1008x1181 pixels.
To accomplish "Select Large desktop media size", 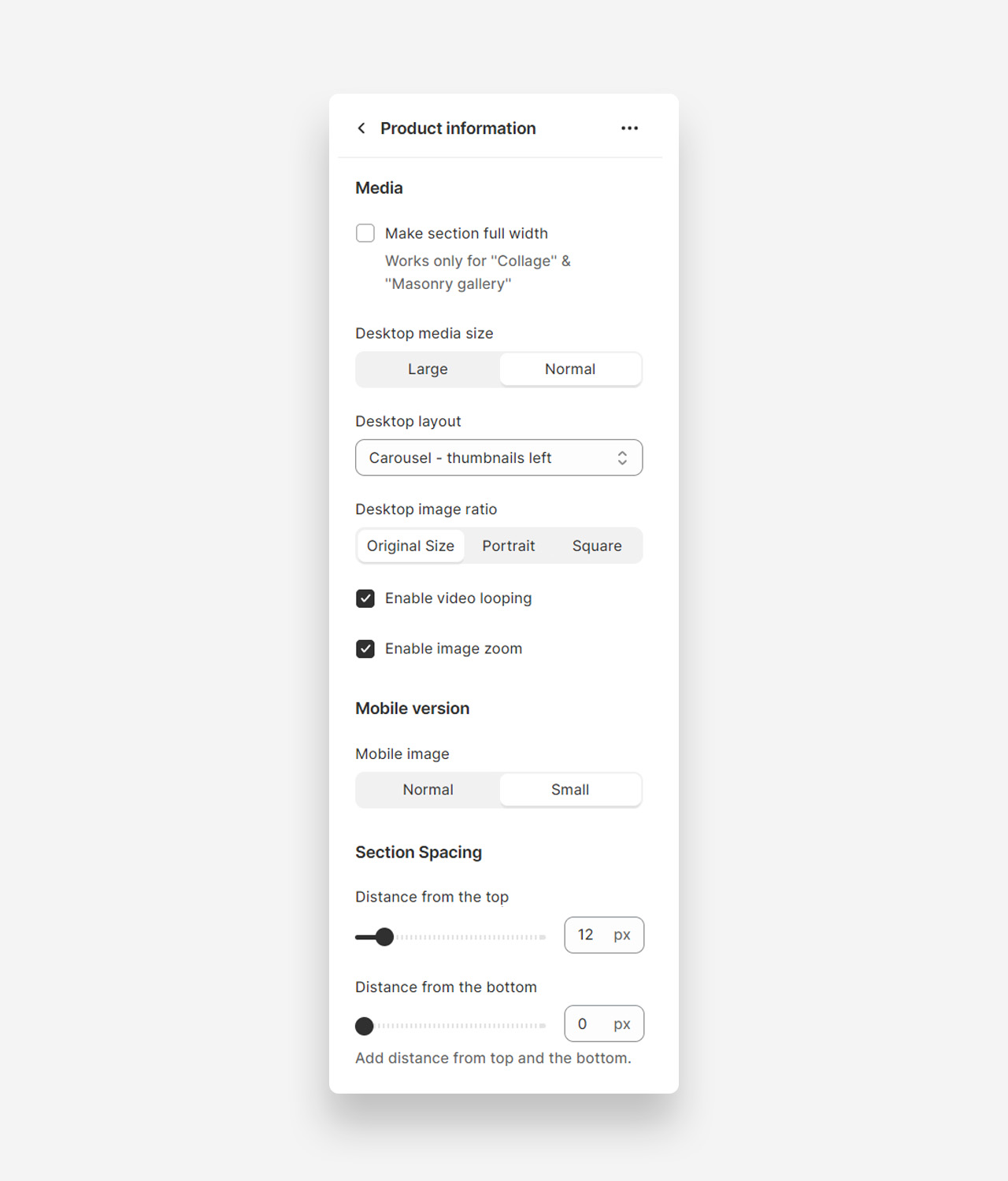I will pos(428,369).
